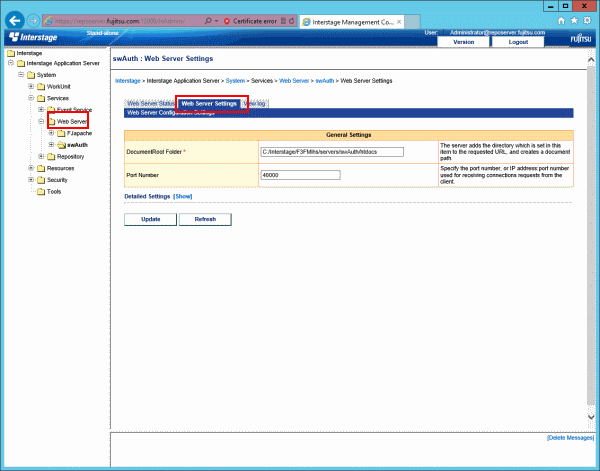Click the browser forward arrow
Screen dimensions: 600x471
coord(34,21)
